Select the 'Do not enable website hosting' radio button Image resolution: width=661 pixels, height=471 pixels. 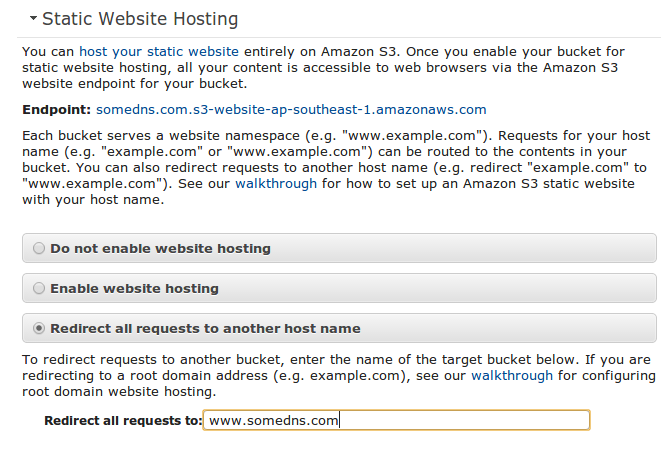tap(39, 248)
